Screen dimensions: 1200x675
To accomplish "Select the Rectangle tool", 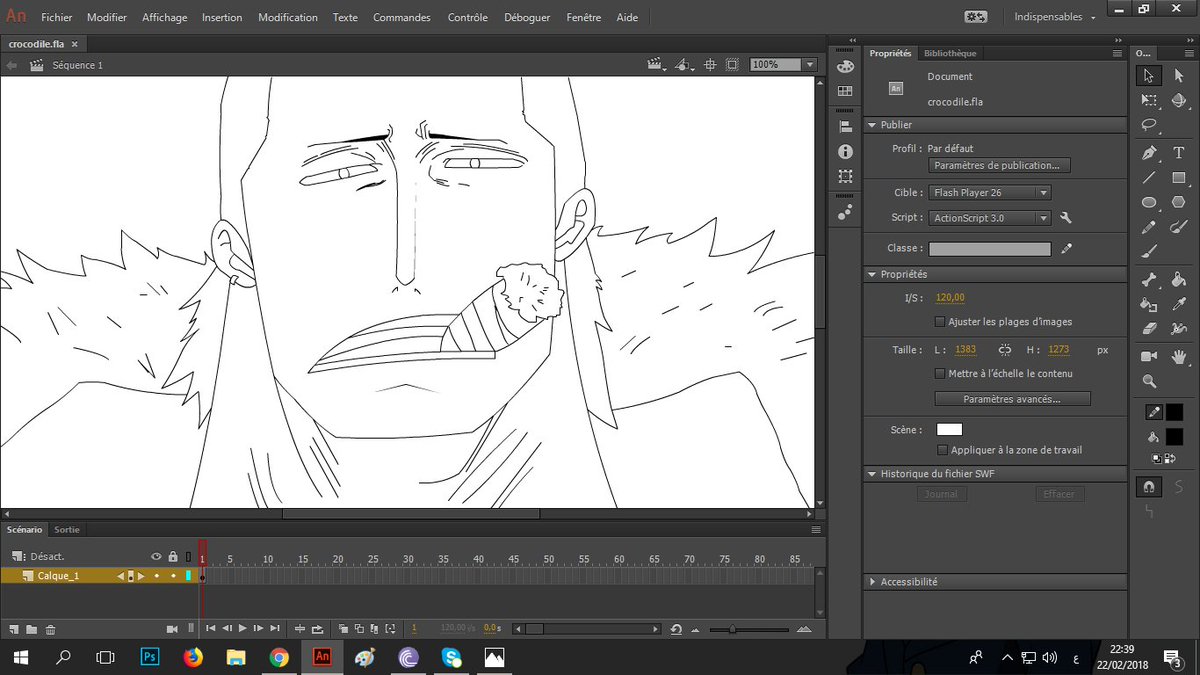I will (1179, 178).
